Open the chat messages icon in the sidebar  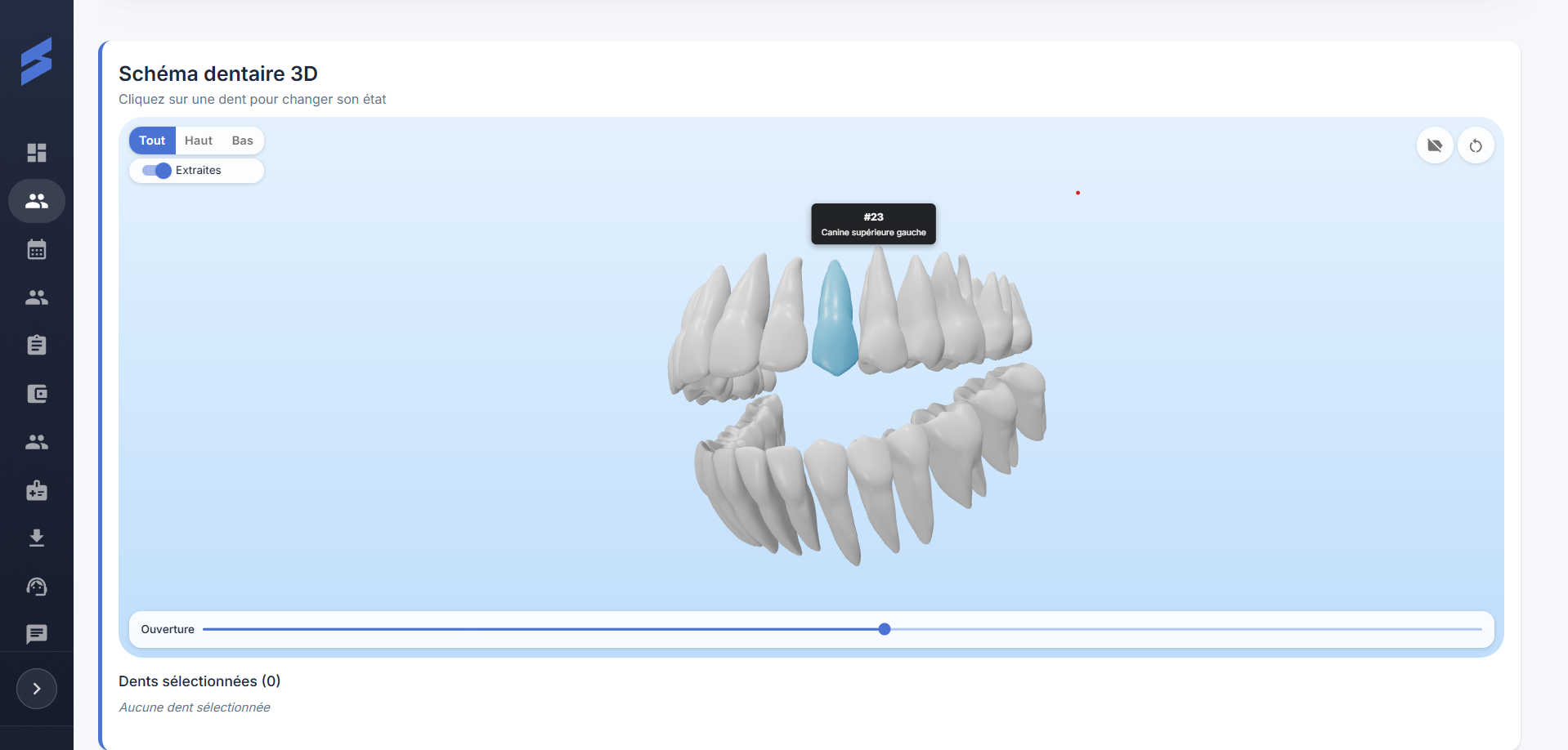click(36, 635)
